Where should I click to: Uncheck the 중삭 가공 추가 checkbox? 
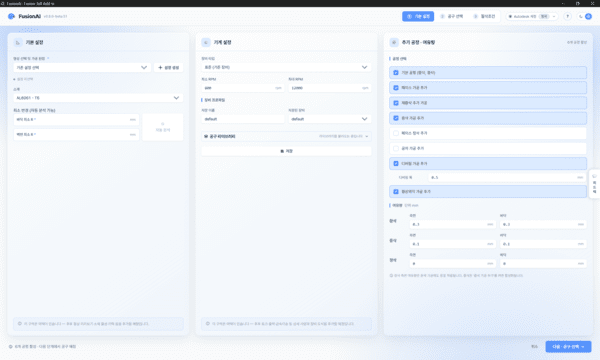pos(396,118)
